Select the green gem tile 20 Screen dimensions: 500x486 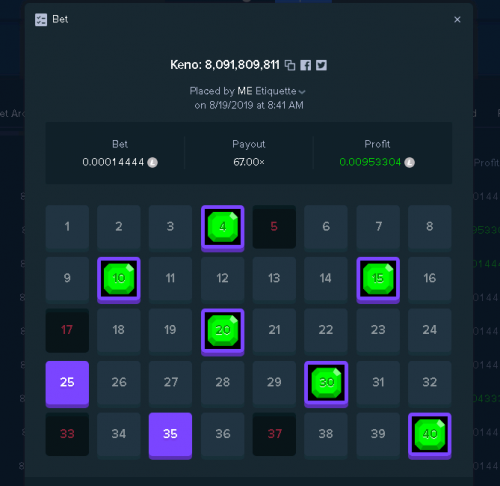(x=223, y=331)
